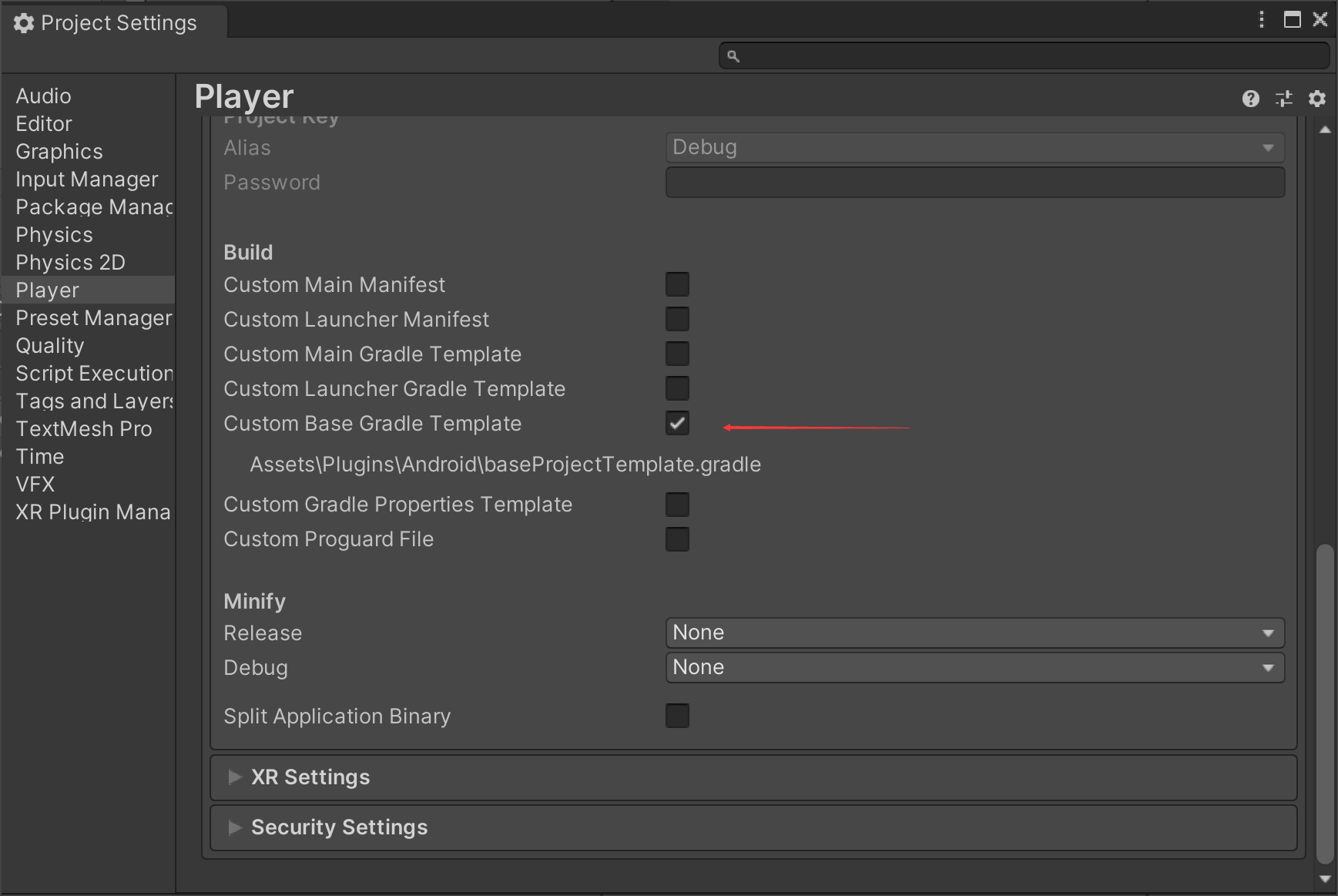Click the baseProjectTemplate.gradle path text
Screen dimensions: 1338x896
505,464
